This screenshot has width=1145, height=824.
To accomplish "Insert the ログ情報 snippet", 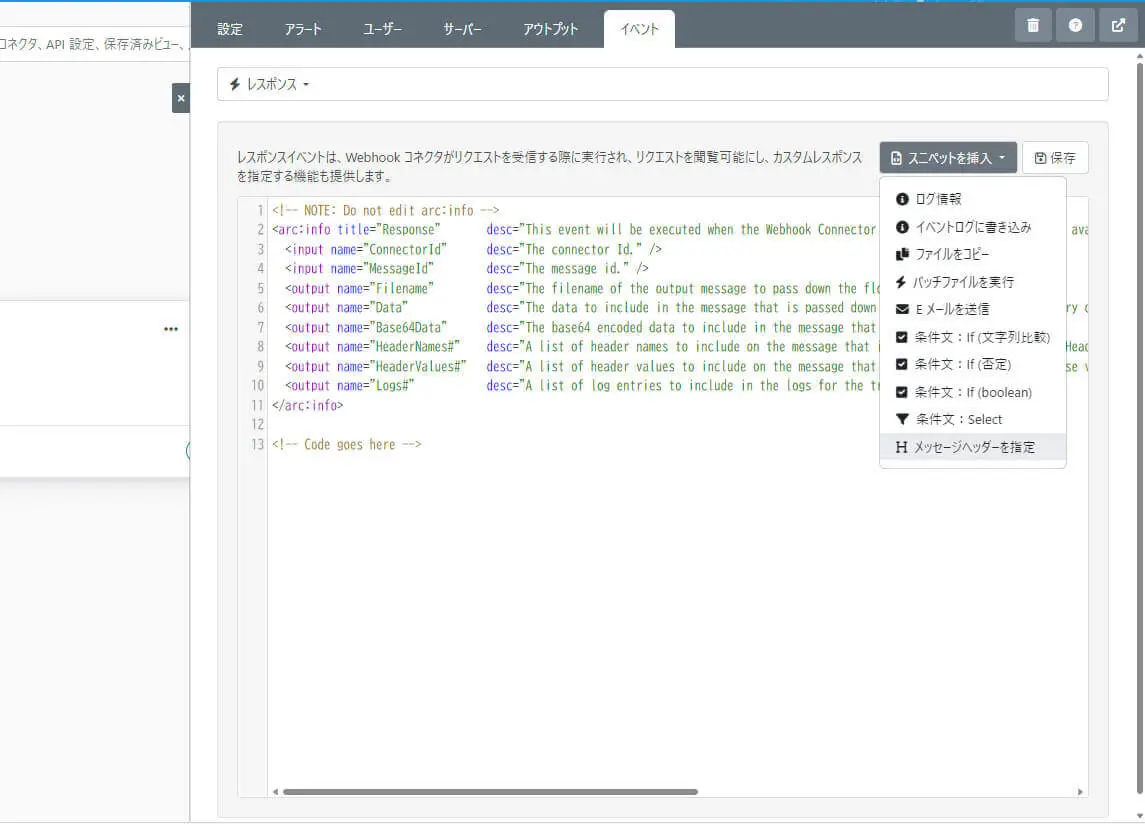I will 937,199.
